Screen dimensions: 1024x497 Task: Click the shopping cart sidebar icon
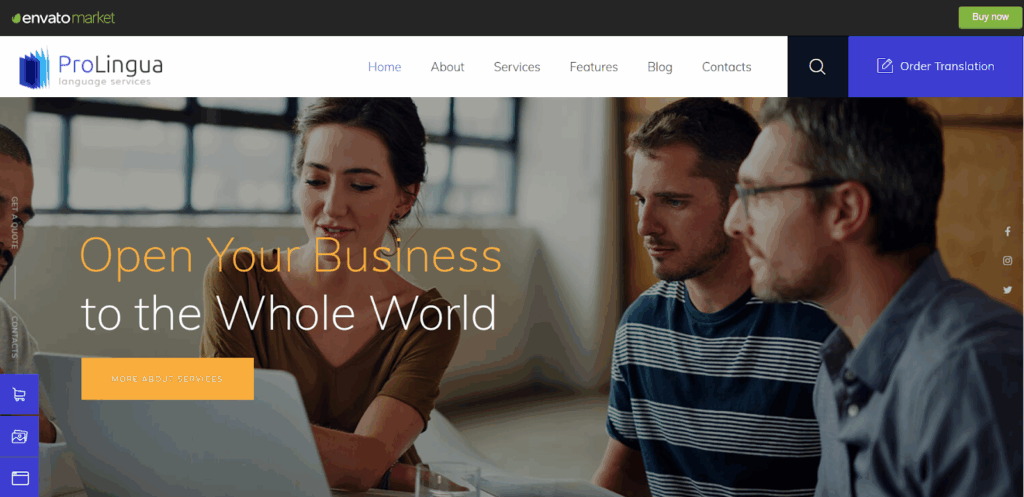20,394
